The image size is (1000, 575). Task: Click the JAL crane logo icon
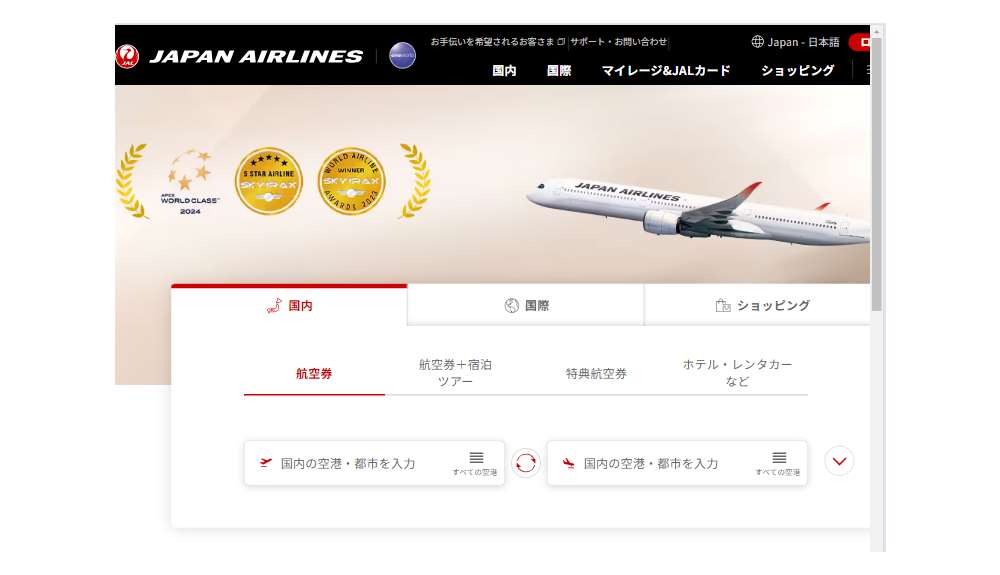point(127,56)
